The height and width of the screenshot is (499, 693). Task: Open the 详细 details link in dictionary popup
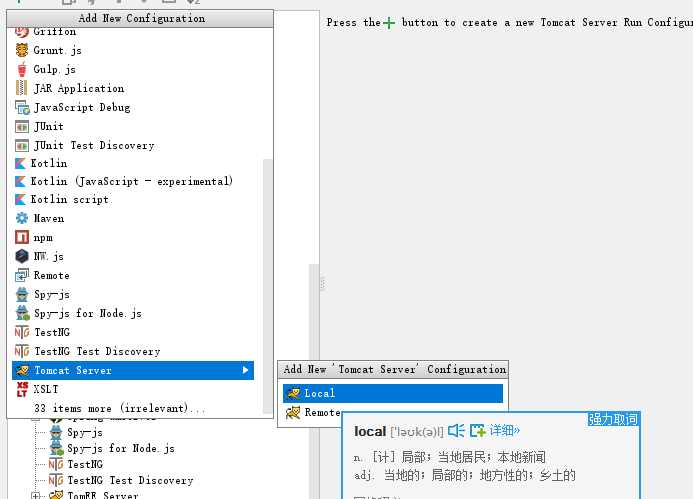point(504,430)
